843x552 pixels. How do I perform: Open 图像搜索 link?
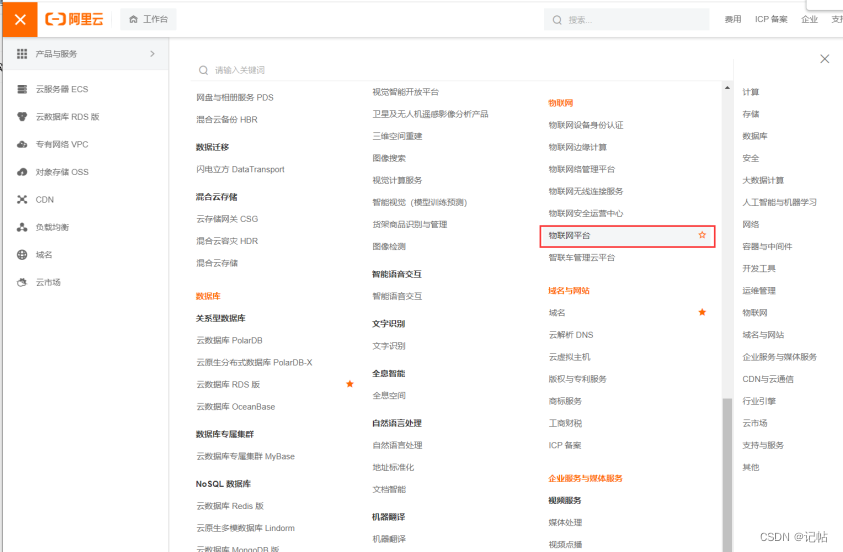point(389,158)
